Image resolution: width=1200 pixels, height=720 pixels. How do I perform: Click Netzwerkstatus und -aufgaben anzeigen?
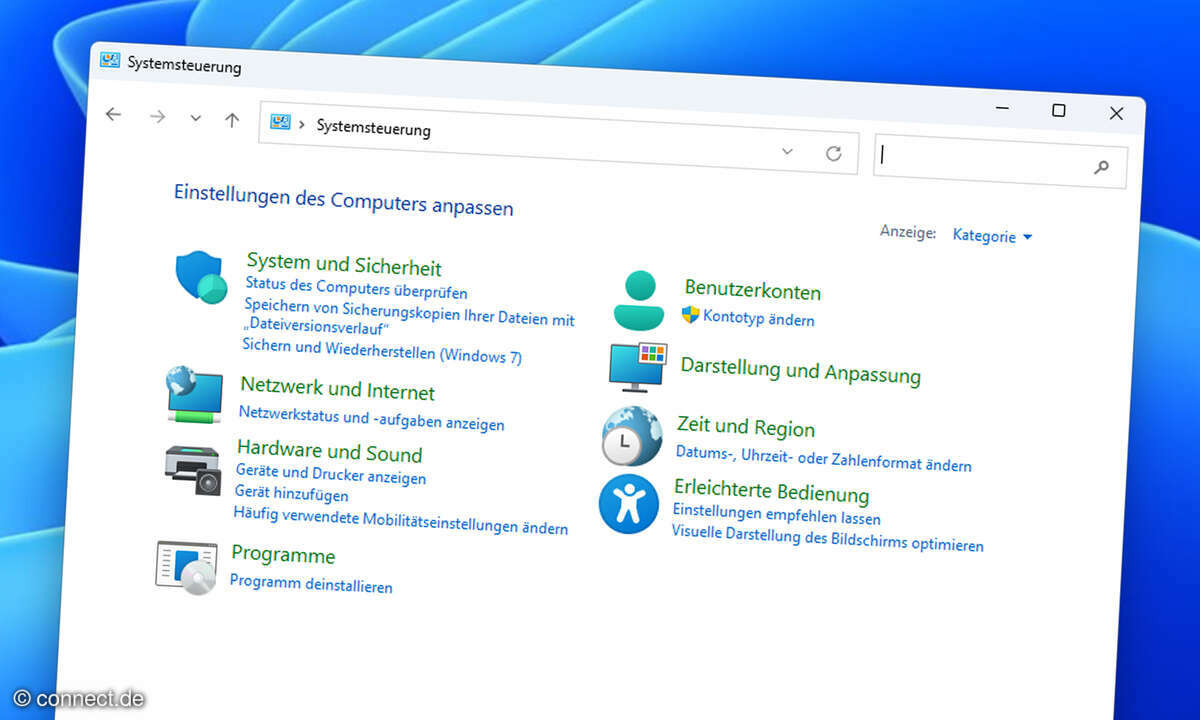click(371, 418)
